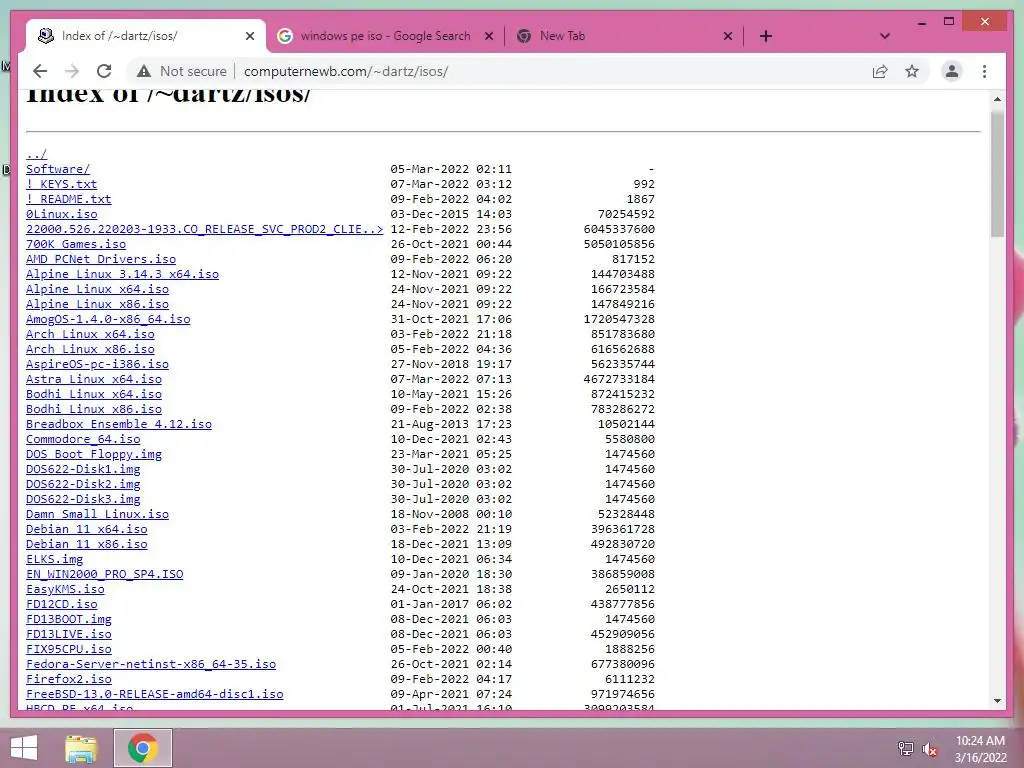The width and height of the screenshot is (1024, 768).
Task: Click the Arch_Linux_x64.iso link
Action: coord(90,334)
